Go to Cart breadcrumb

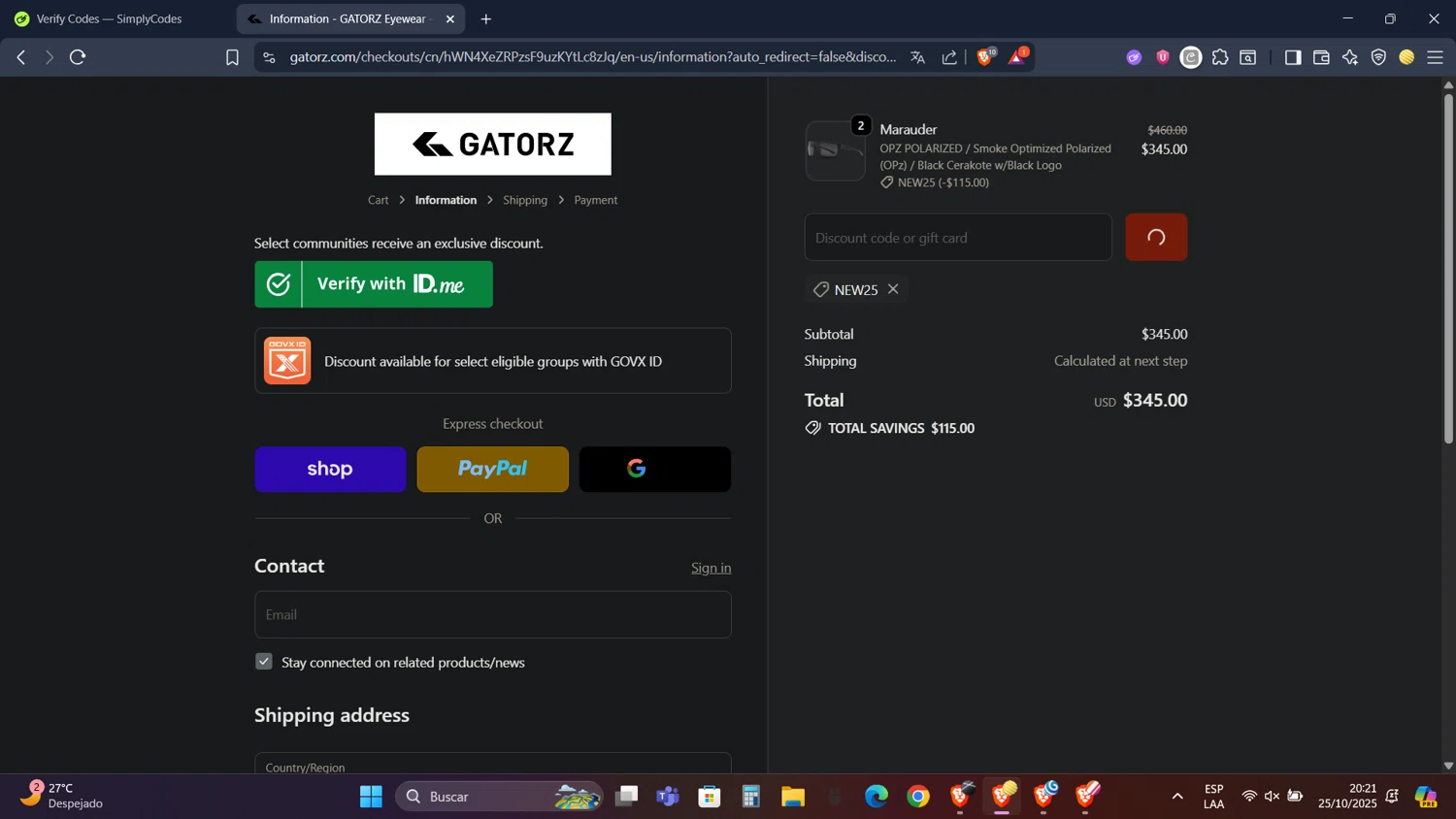pyautogui.click(x=378, y=200)
